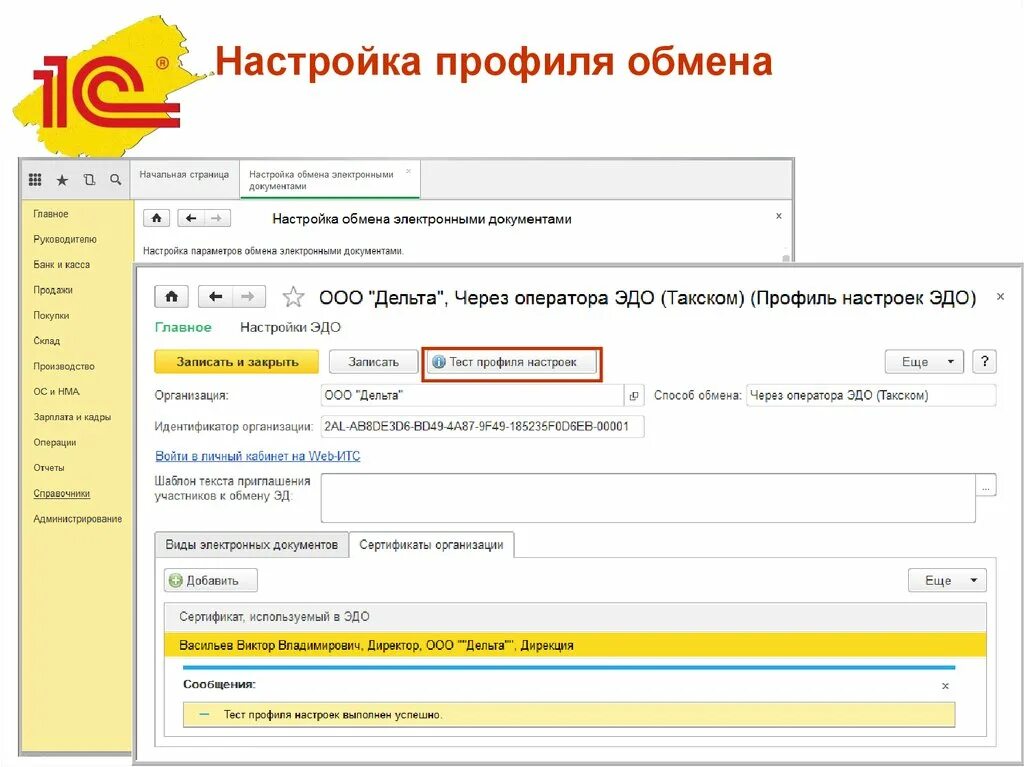Open the Главное section of profile

(x=183, y=327)
